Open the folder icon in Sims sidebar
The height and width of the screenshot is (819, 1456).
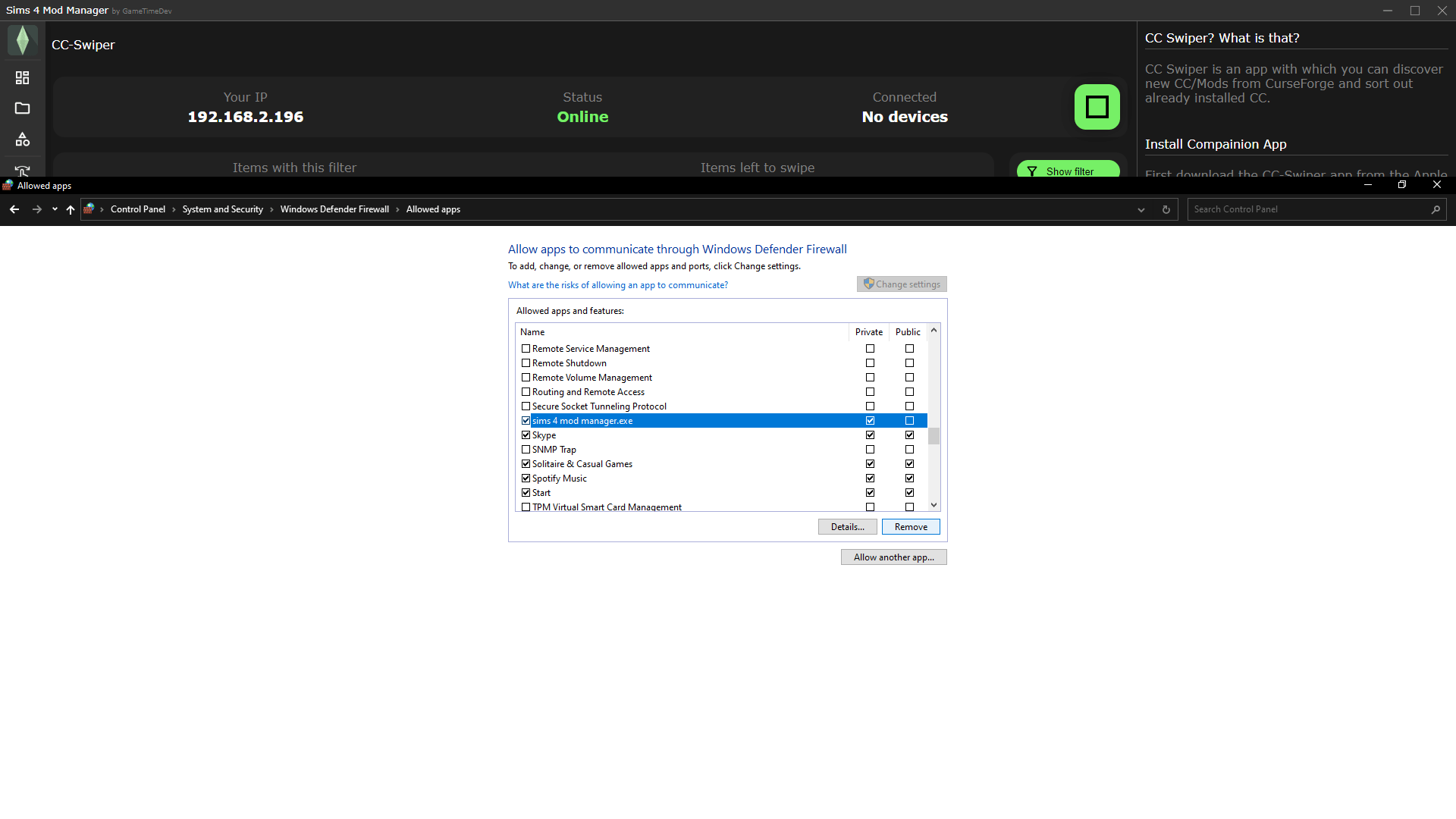pos(23,108)
